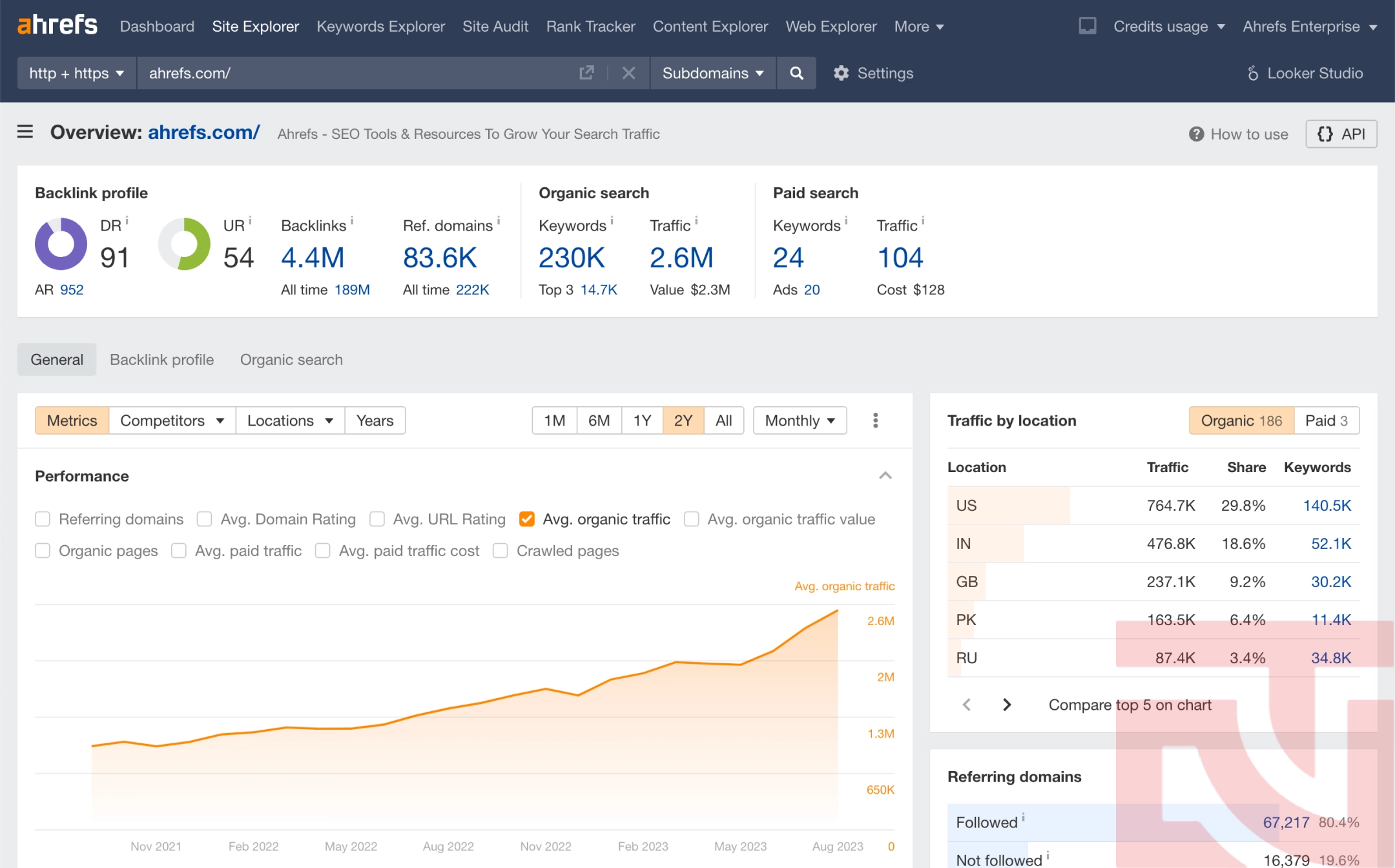
Task: Click Compare top 5 on chart
Action: [1130, 705]
